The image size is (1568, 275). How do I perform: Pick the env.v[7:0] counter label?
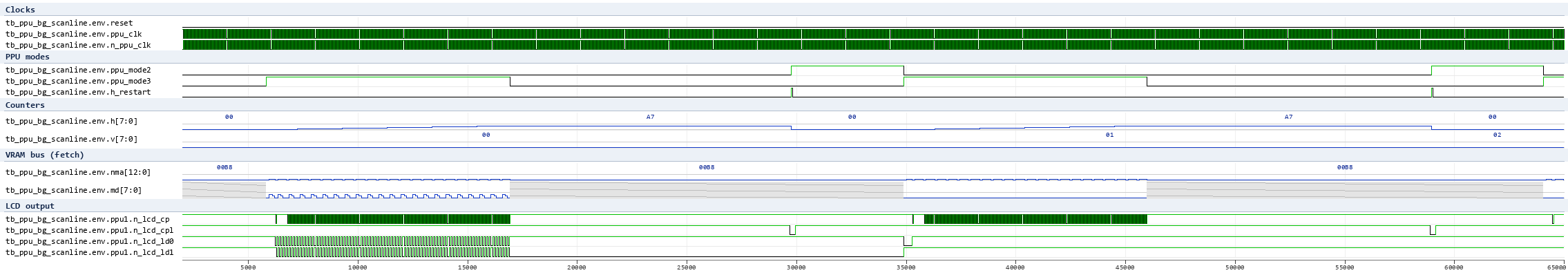click(71, 139)
